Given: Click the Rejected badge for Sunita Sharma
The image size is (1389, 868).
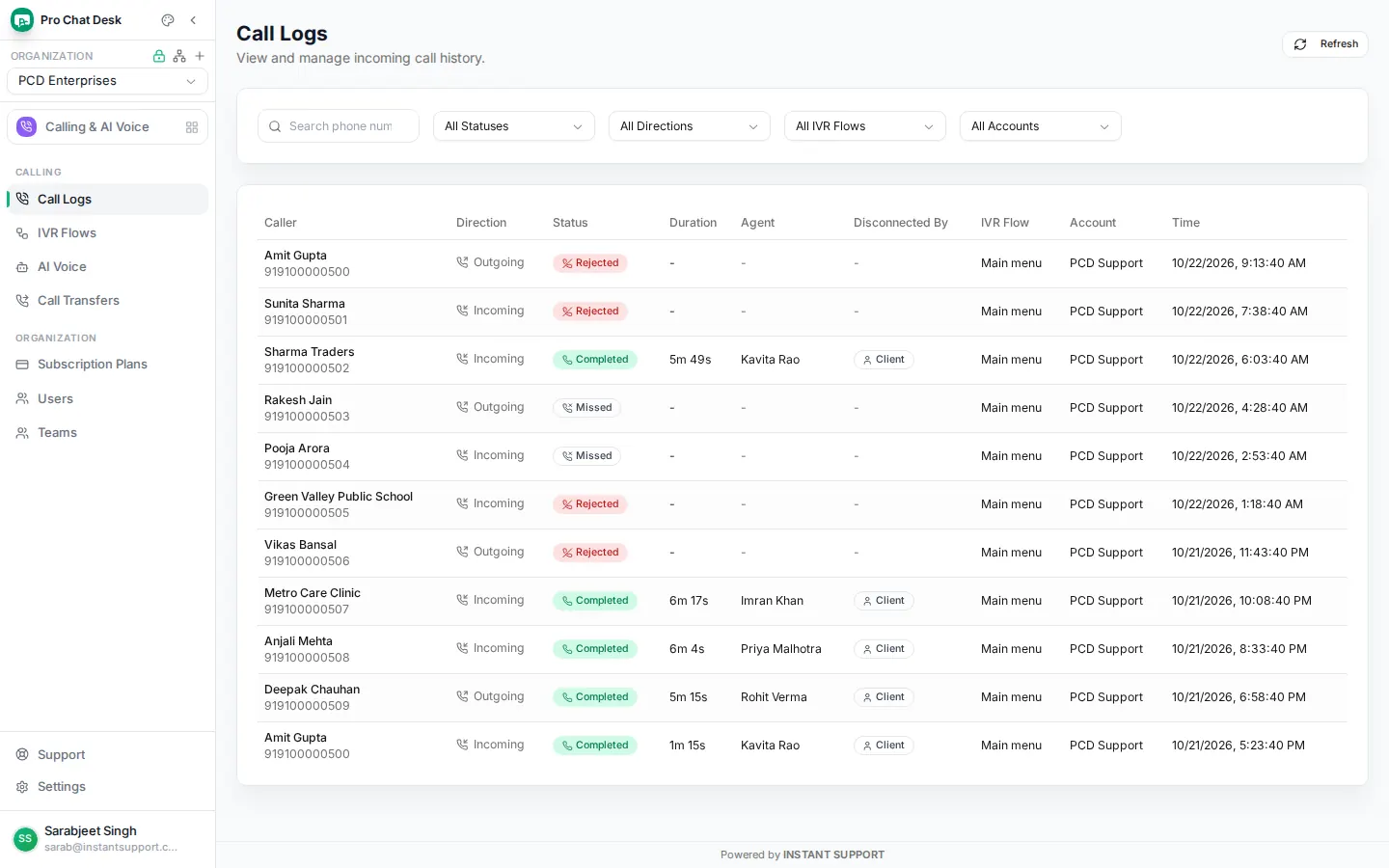Looking at the screenshot, I should 590,312.
